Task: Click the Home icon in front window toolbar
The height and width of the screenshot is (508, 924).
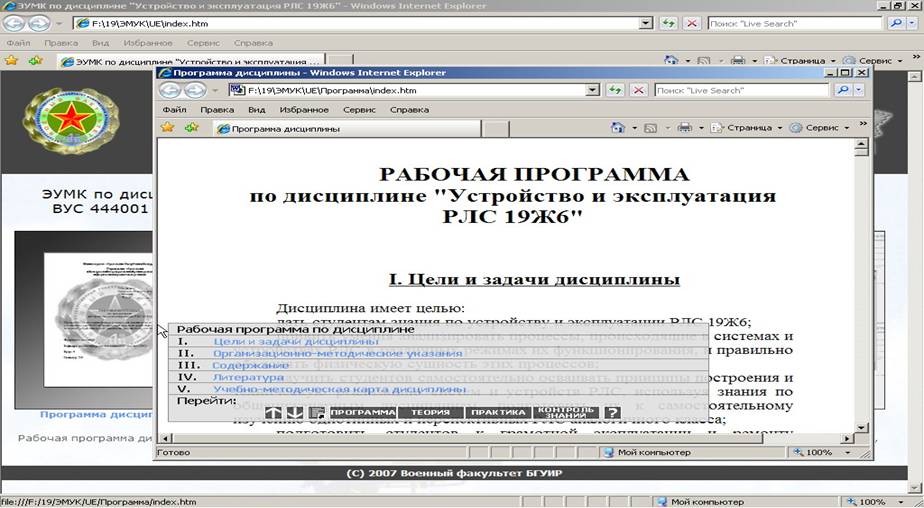Action: [x=618, y=128]
